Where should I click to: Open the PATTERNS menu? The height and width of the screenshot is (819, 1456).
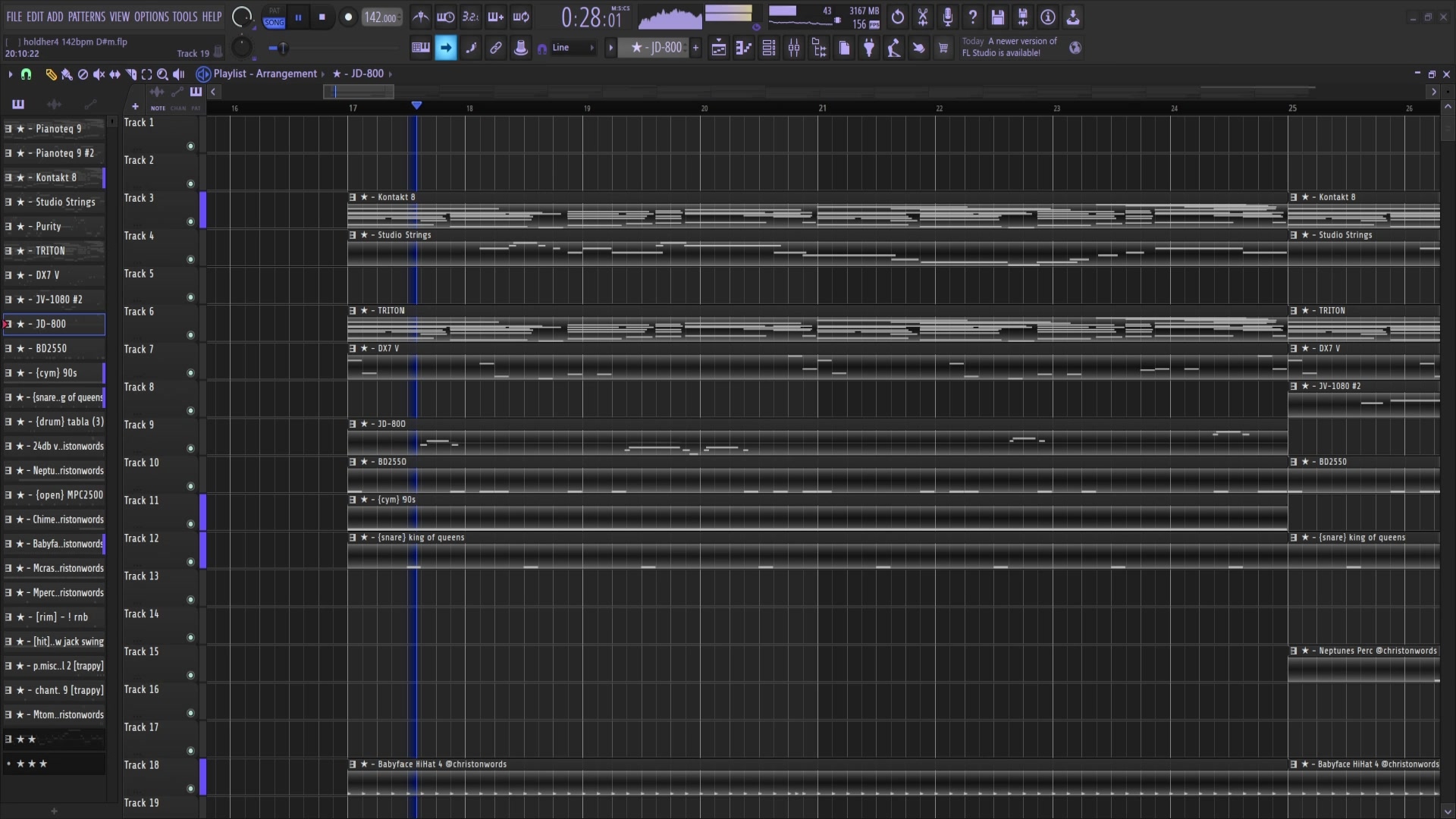click(86, 17)
